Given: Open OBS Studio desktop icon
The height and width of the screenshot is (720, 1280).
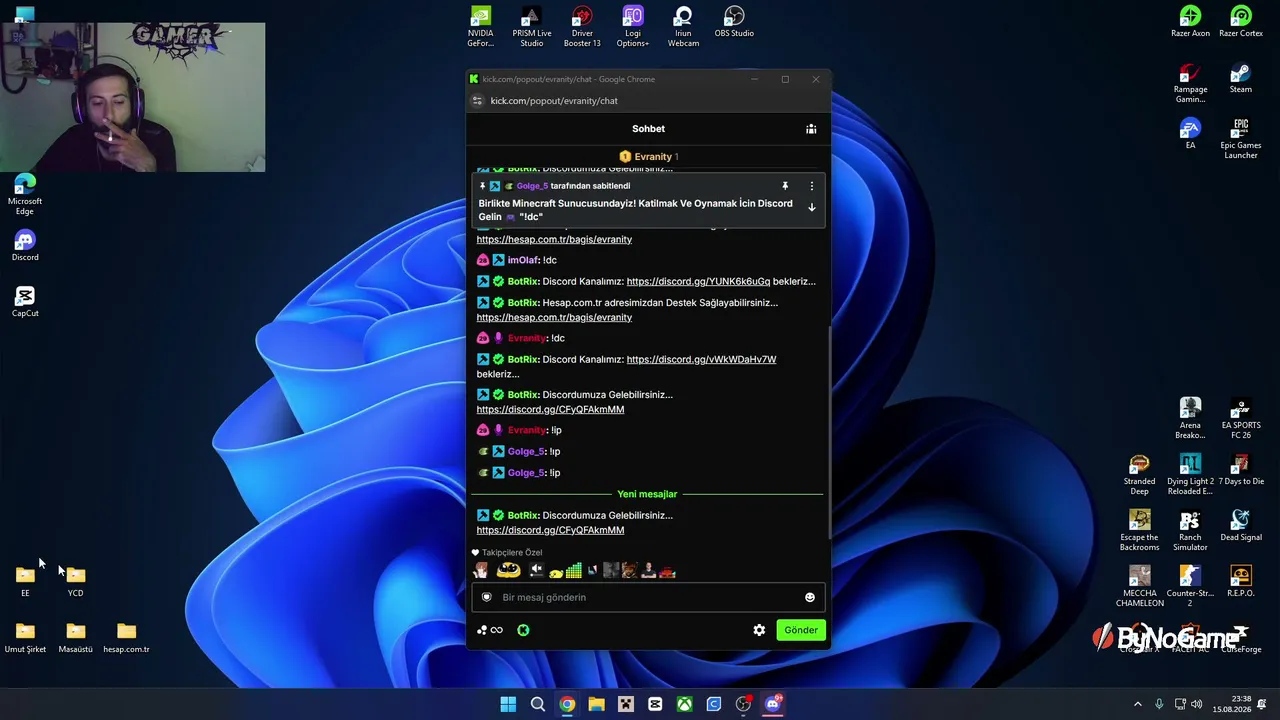Looking at the screenshot, I should pyautogui.click(x=734, y=22).
